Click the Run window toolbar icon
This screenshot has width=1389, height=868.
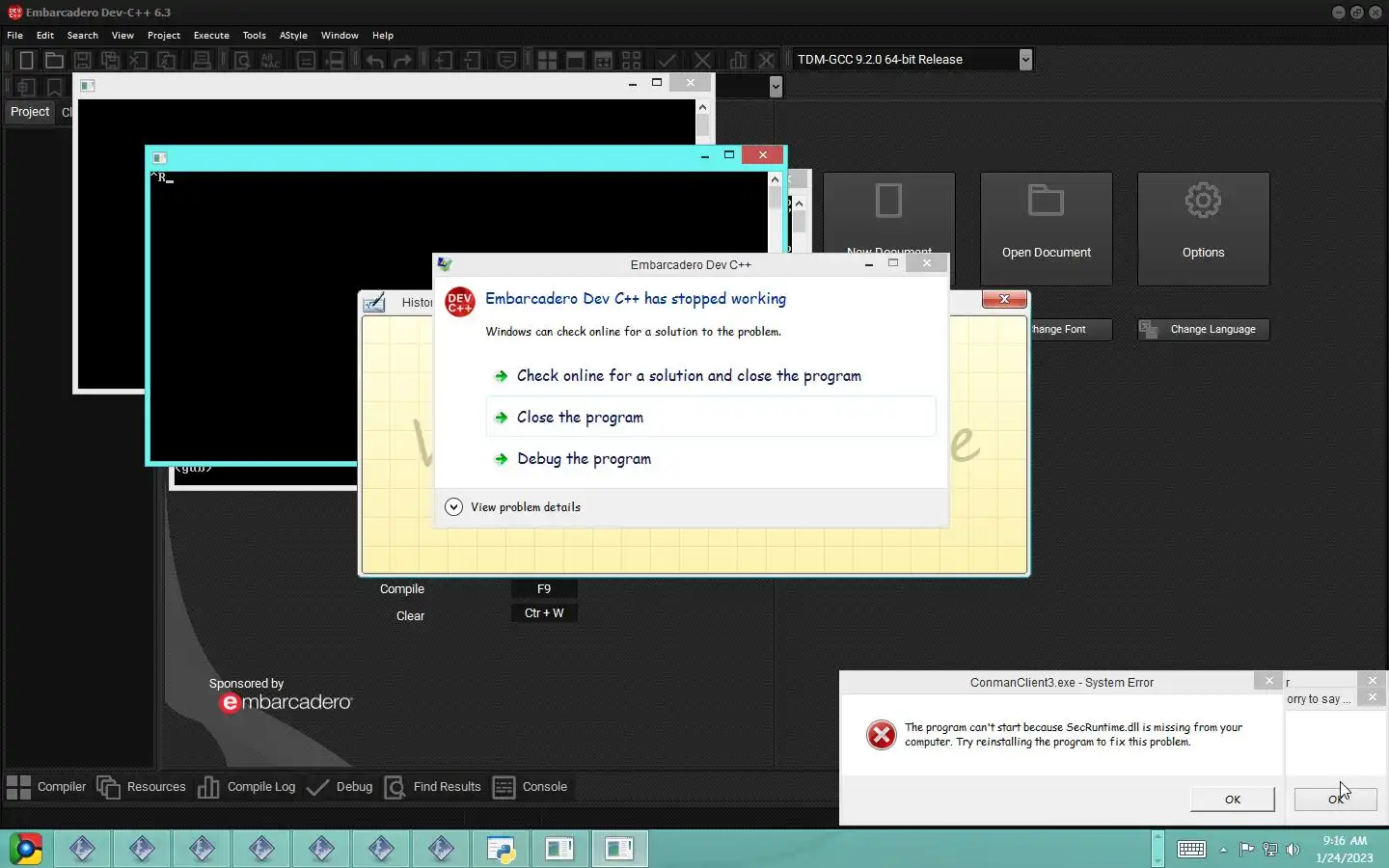tap(575, 60)
